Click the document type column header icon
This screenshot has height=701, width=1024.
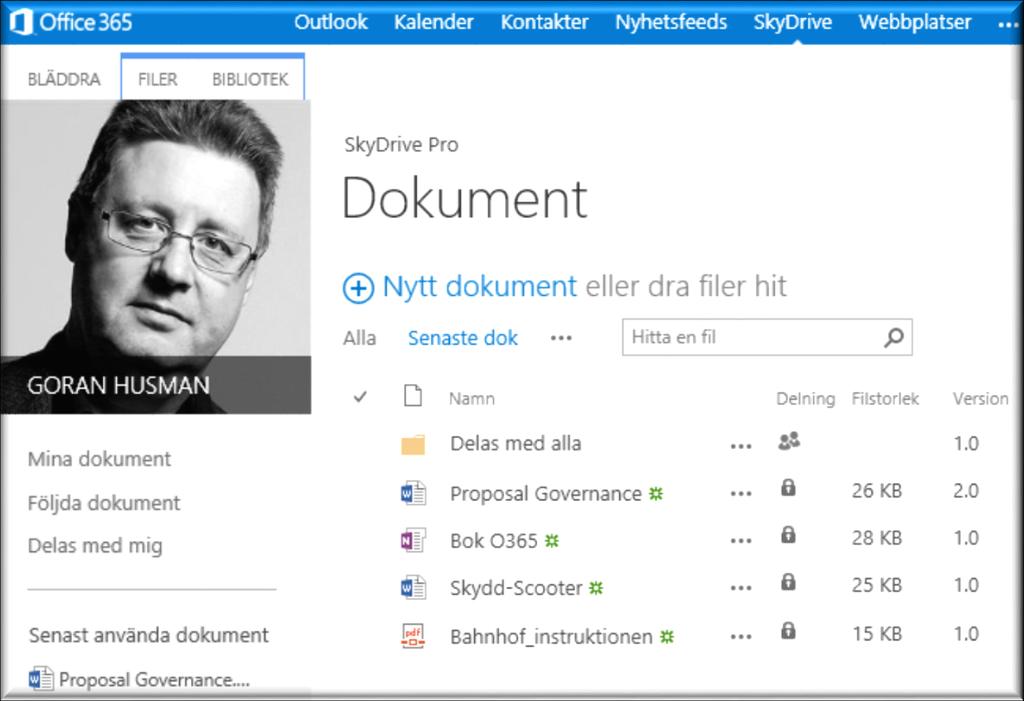413,396
